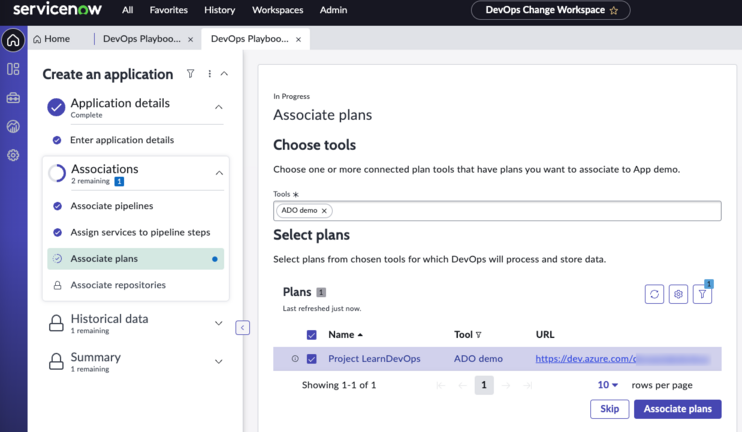Click filter icon beside Create an application
Image resolution: width=742 pixels, height=432 pixels.
(190, 74)
